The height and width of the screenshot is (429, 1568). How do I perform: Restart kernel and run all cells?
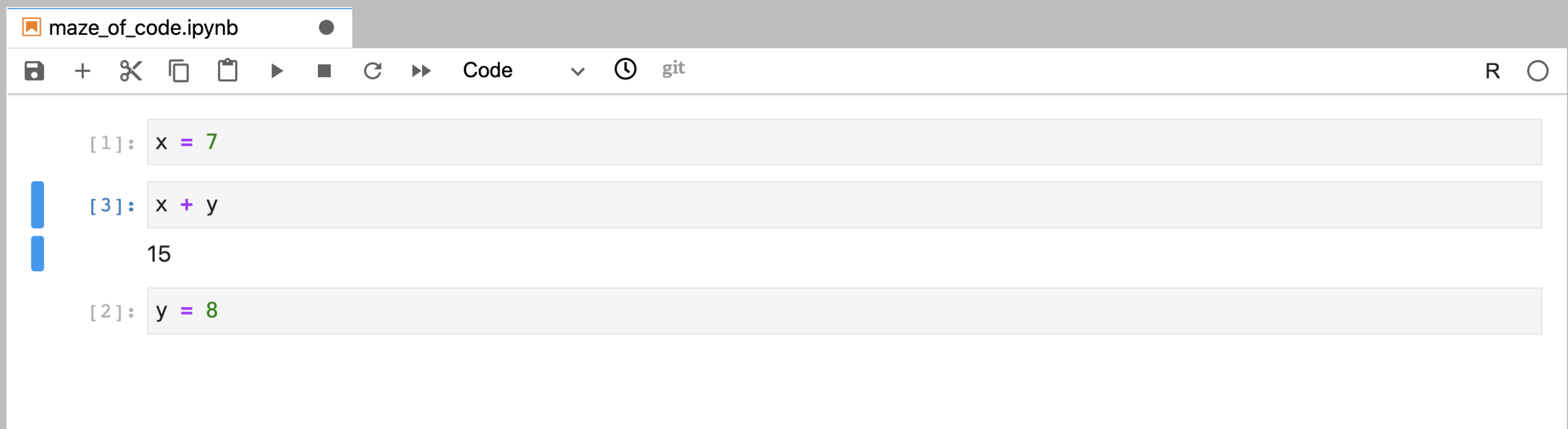(x=421, y=71)
